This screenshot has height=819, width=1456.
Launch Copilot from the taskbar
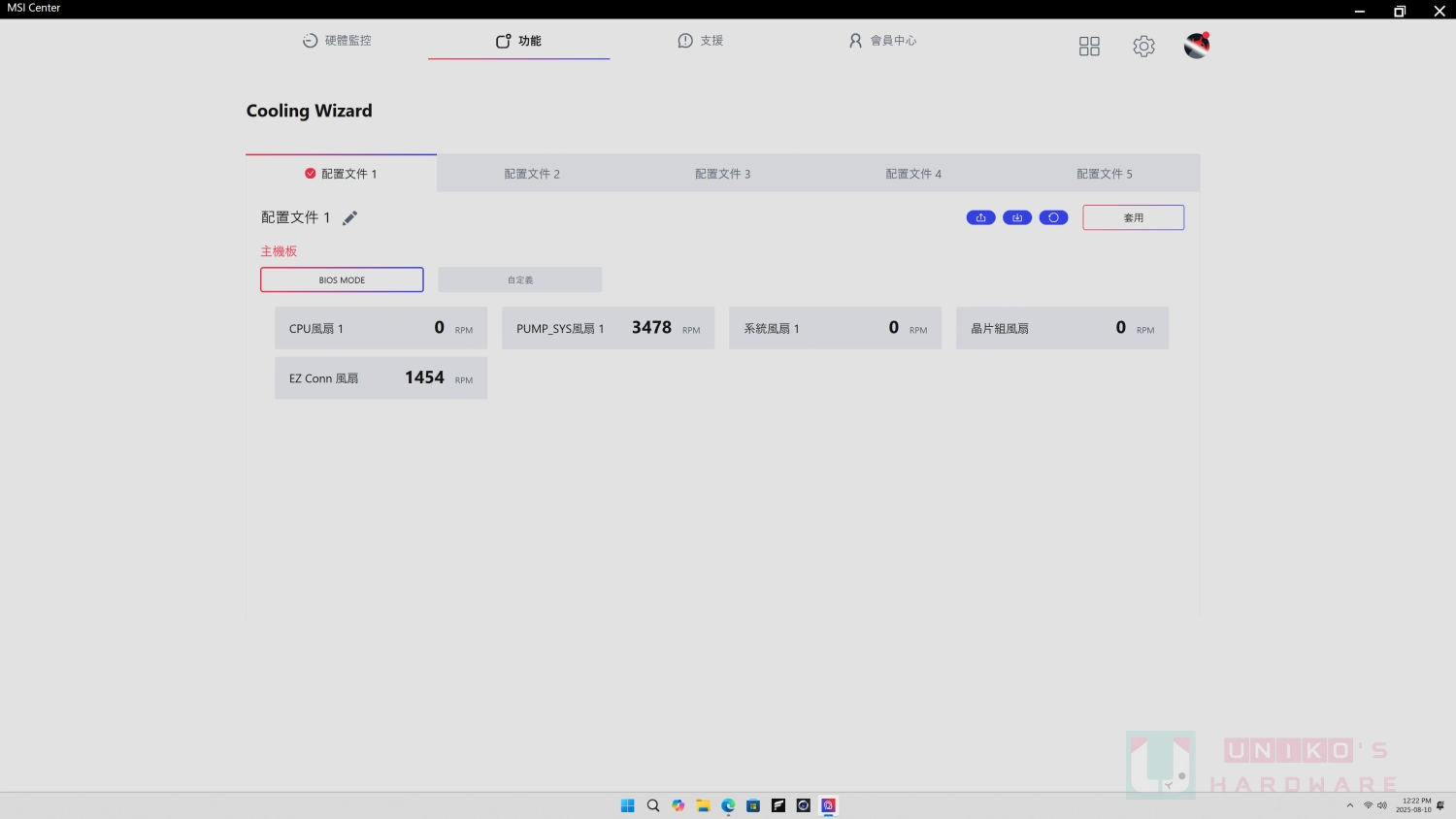point(678,805)
